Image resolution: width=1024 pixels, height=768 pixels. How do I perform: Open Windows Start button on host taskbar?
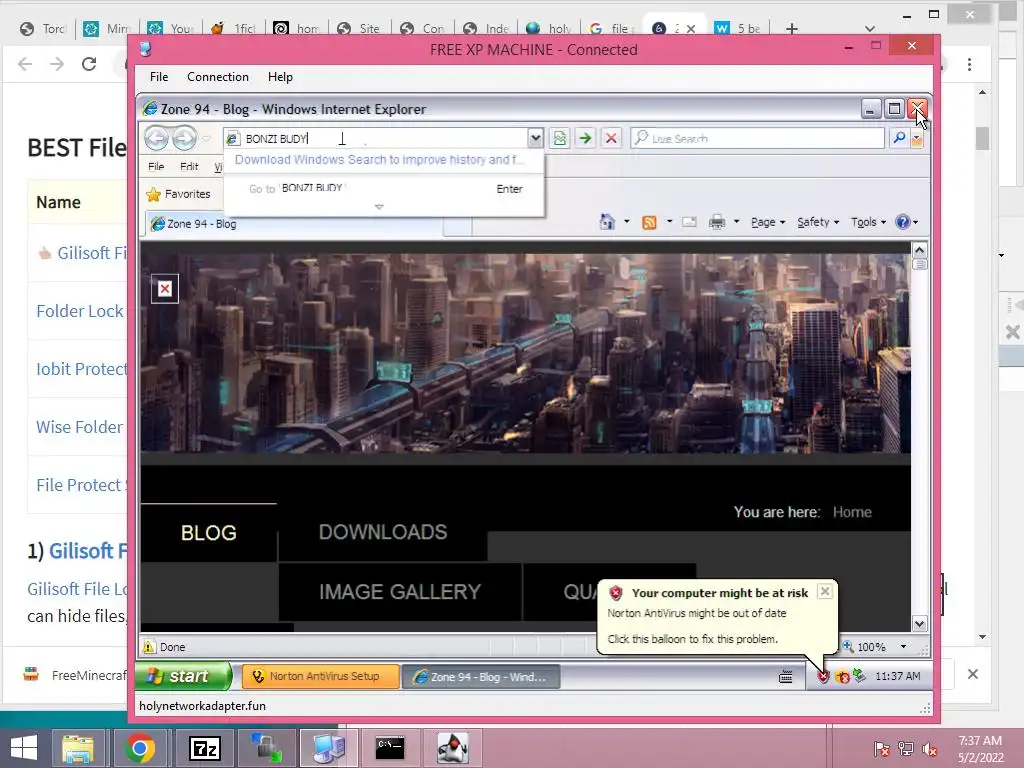click(24, 748)
